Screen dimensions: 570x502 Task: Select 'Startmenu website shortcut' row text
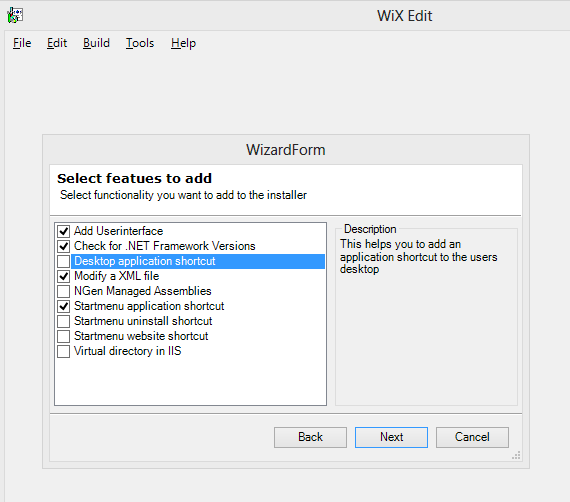141,336
